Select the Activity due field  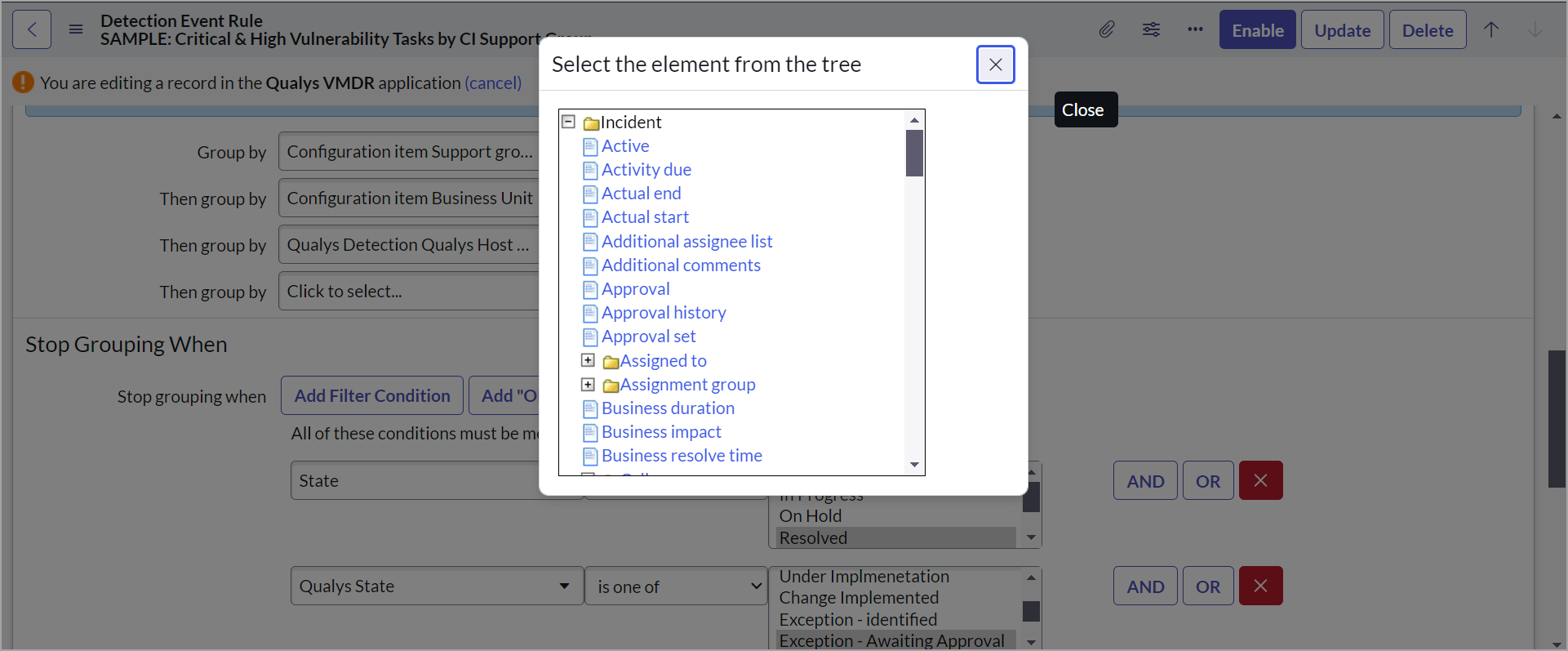[x=646, y=170]
